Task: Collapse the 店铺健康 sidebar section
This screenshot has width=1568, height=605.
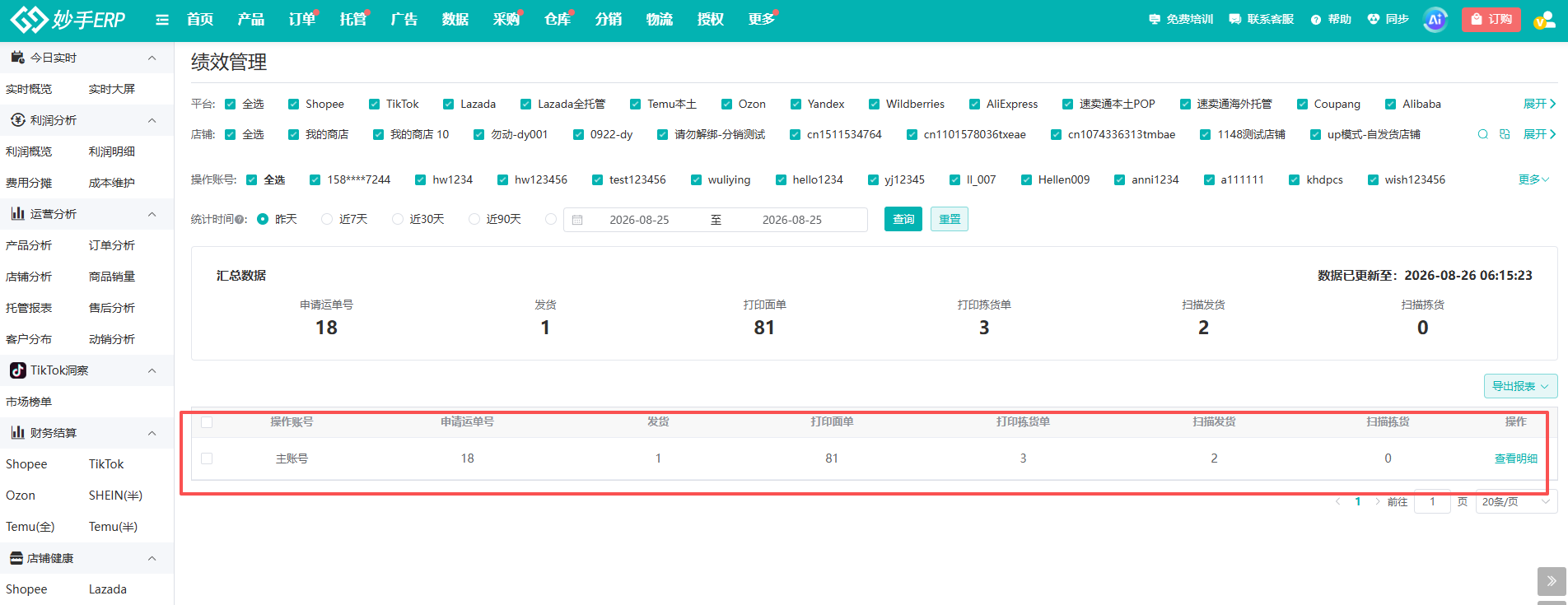Action: (x=152, y=558)
